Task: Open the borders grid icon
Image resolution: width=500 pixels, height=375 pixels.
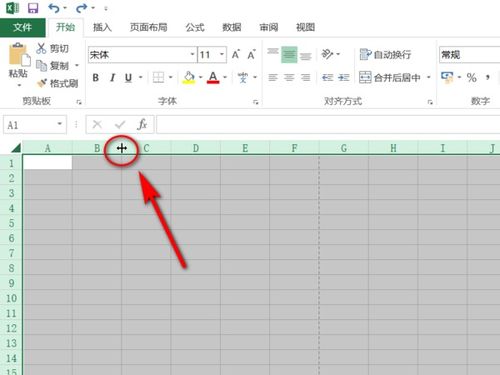Action: [x=158, y=78]
